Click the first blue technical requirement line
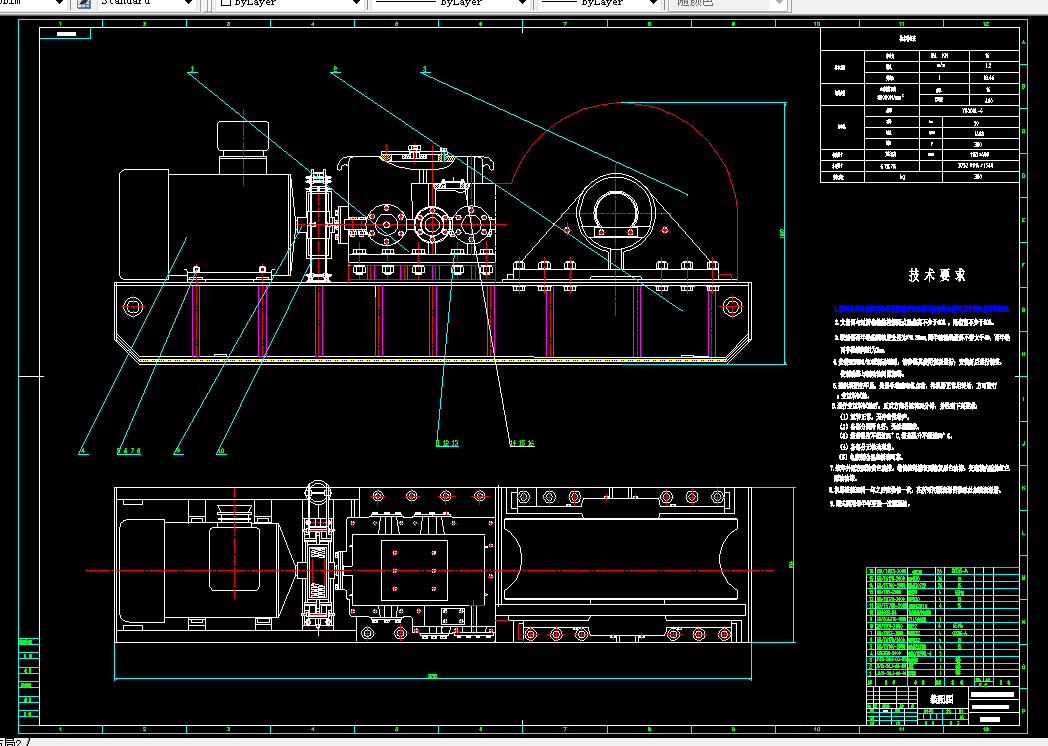This screenshot has width=1048, height=746. 921,309
